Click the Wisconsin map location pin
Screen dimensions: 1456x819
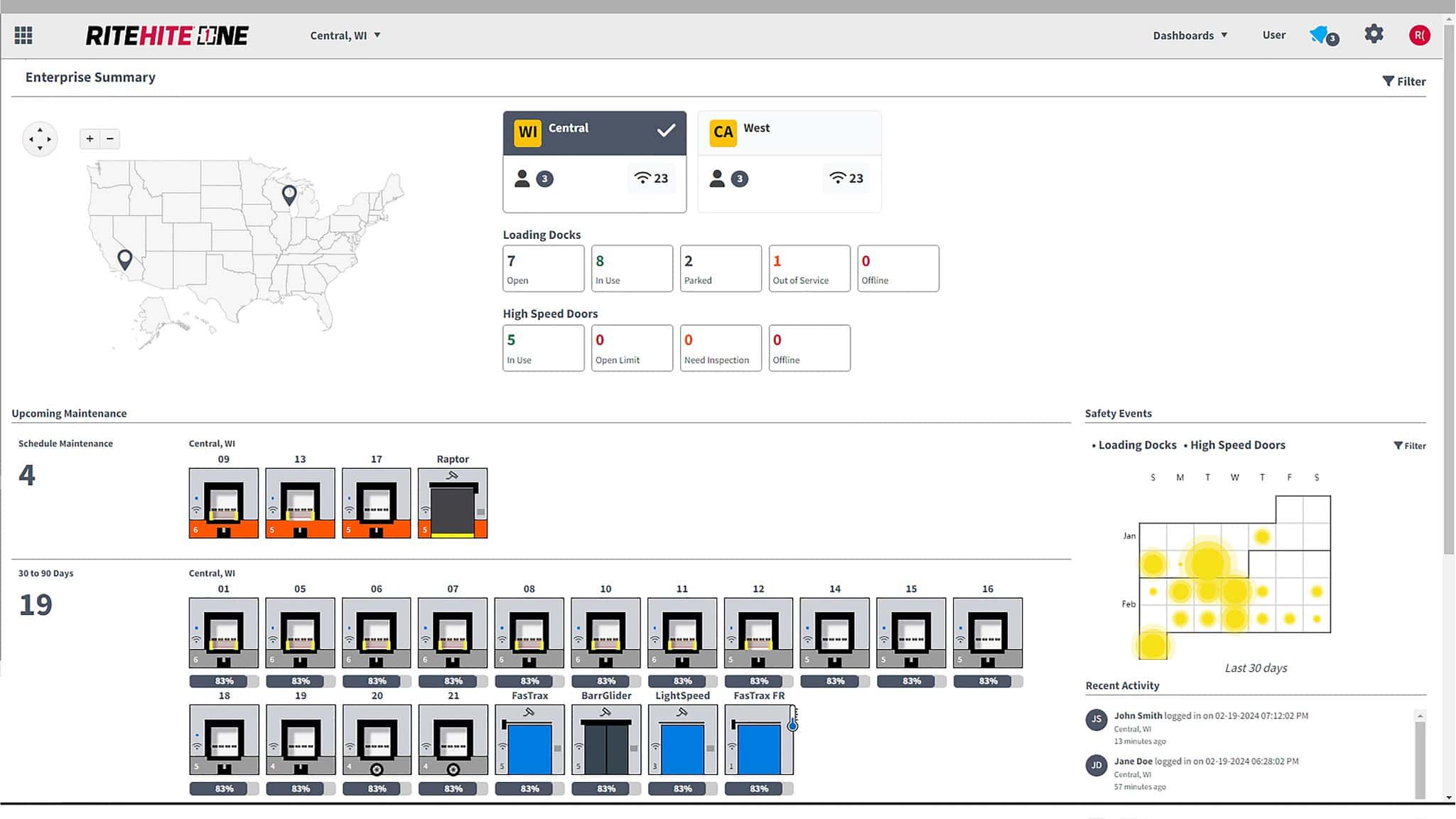pos(289,194)
